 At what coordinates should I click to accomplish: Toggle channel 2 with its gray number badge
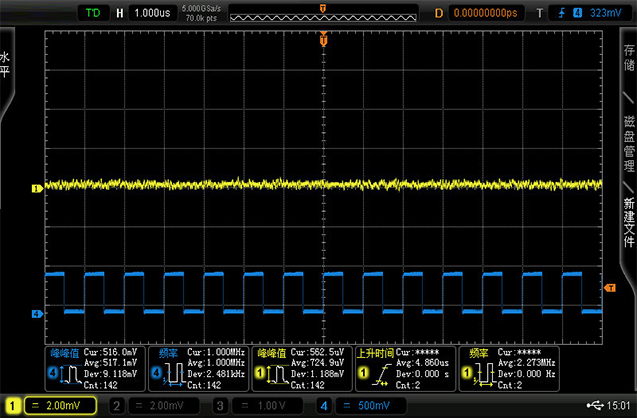pos(117,406)
